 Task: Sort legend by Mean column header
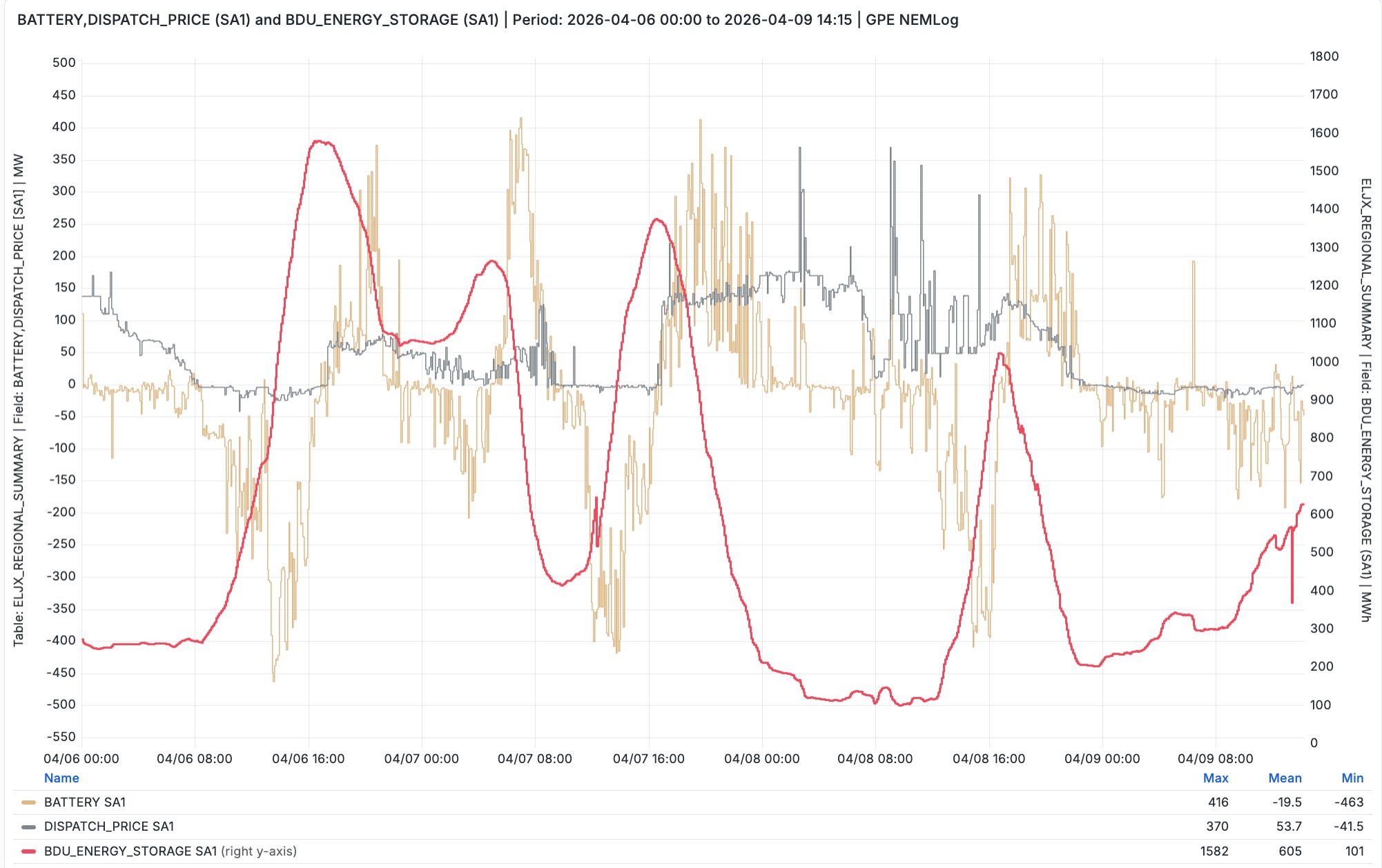pos(1284,778)
